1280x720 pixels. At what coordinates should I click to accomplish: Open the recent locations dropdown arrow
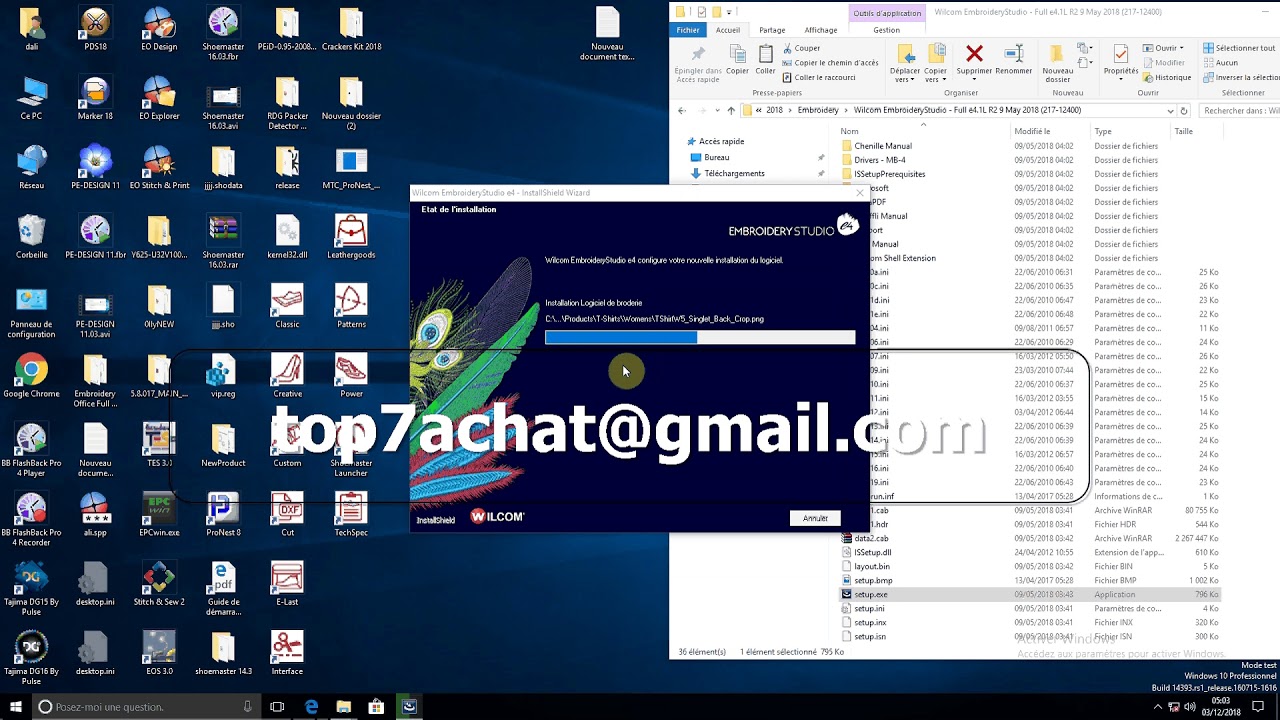coord(717,111)
